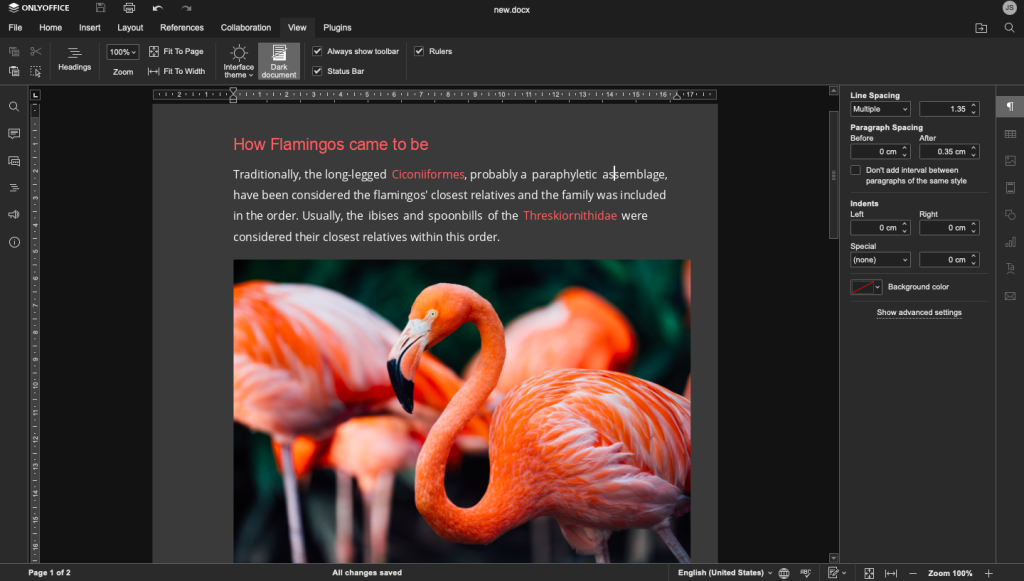
Task: Open the Line Spacing dropdown
Action: (878, 108)
